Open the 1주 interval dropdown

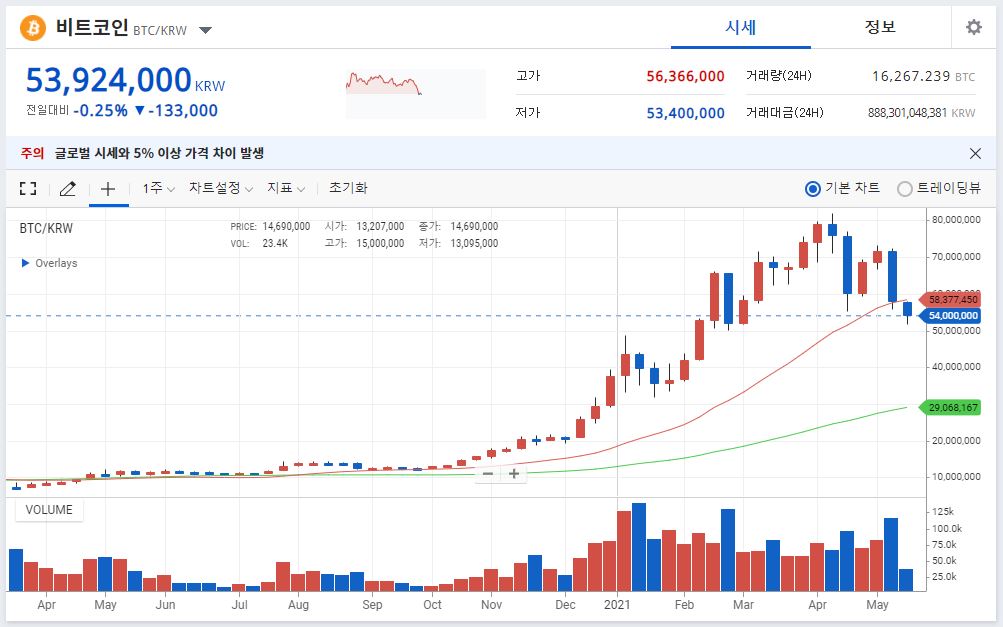158,188
